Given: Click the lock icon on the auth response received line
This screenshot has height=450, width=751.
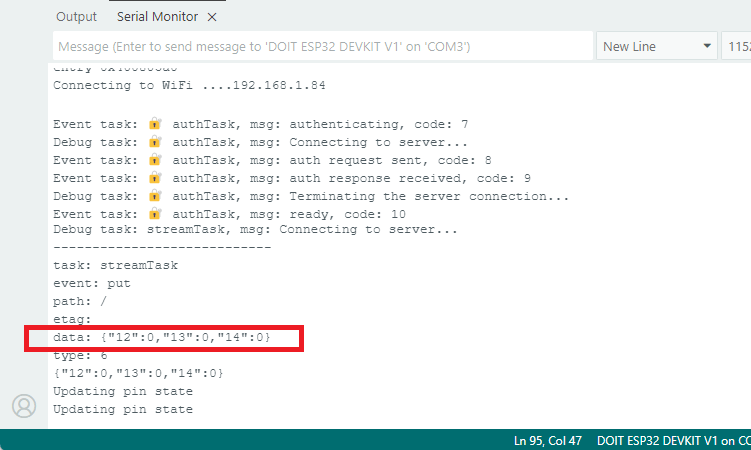Looking at the screenshot, I should pos(155,178).
